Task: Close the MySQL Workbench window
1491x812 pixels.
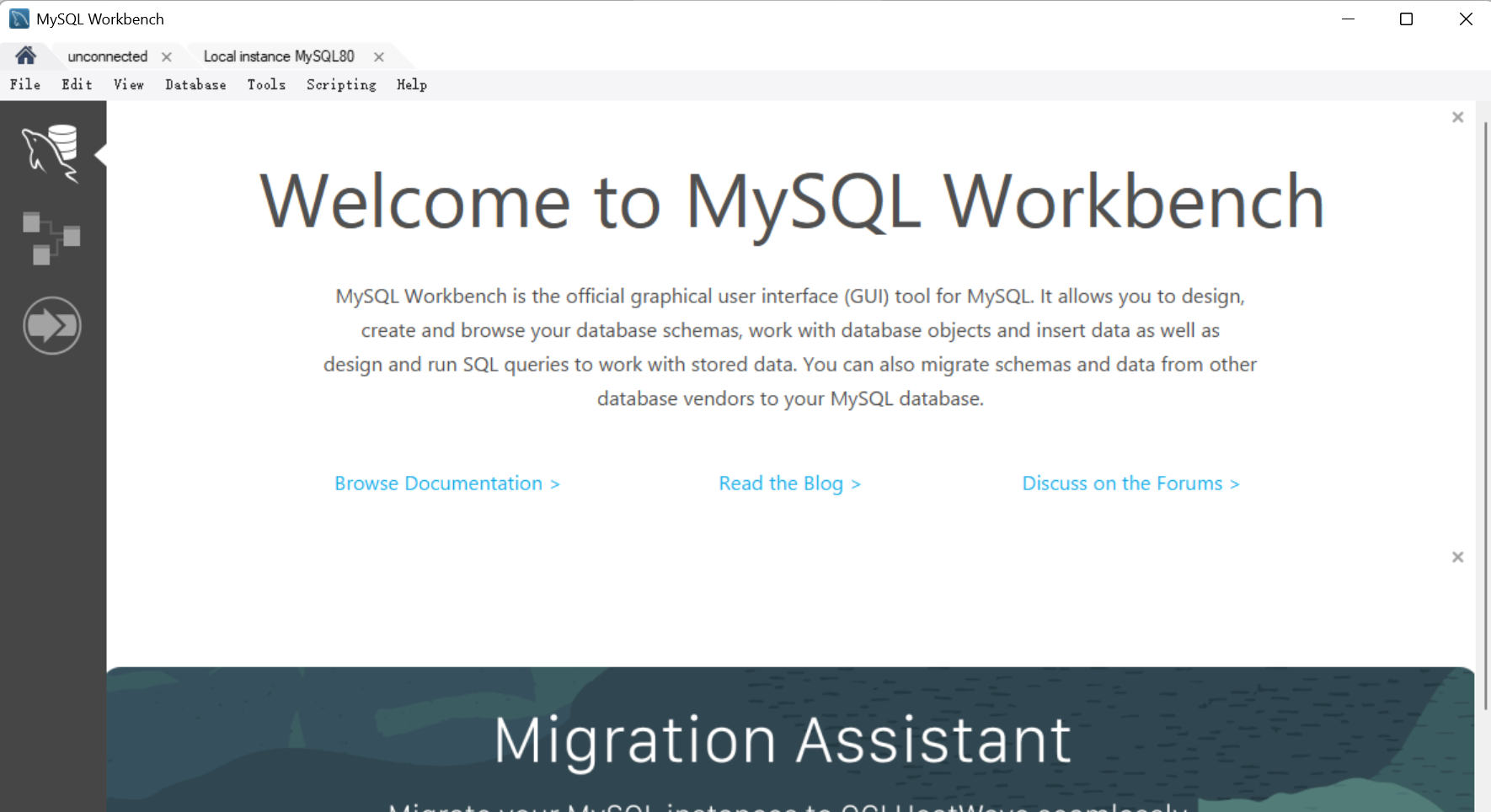Action: tap(1465, 19)
